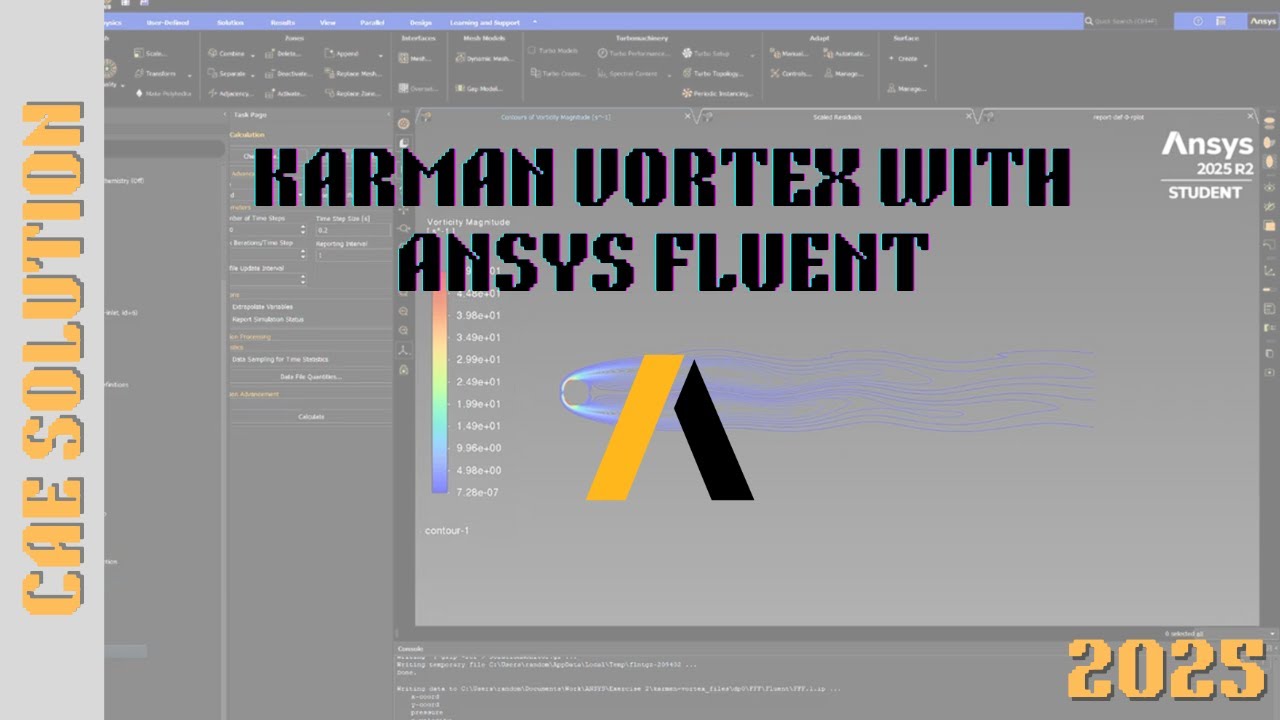The width and height of the screenshot is (1280, 720).
Task: Toggle Data Sampling for Time Statistics
Action: [279, 359]
